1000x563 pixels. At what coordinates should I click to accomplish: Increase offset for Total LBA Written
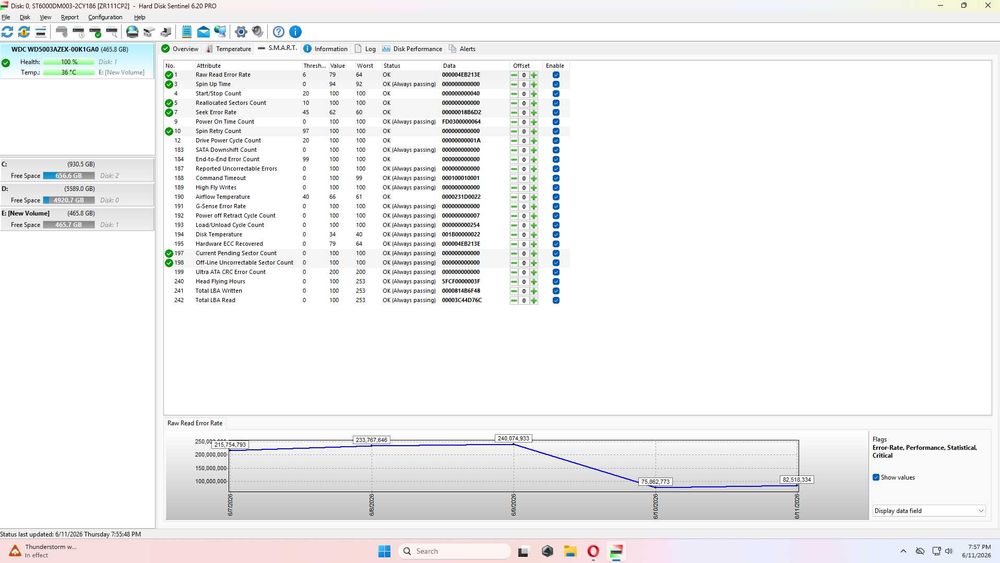534,291
